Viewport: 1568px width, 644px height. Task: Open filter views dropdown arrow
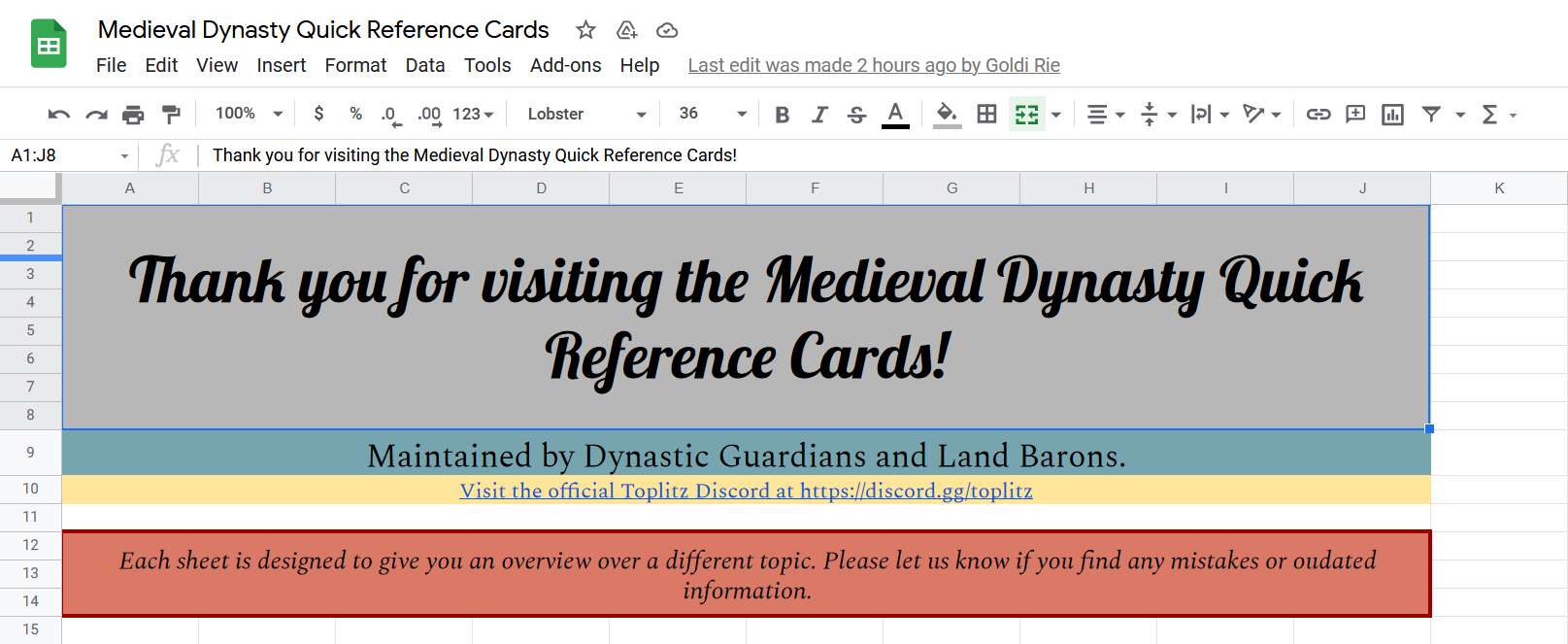point(1460,115)
